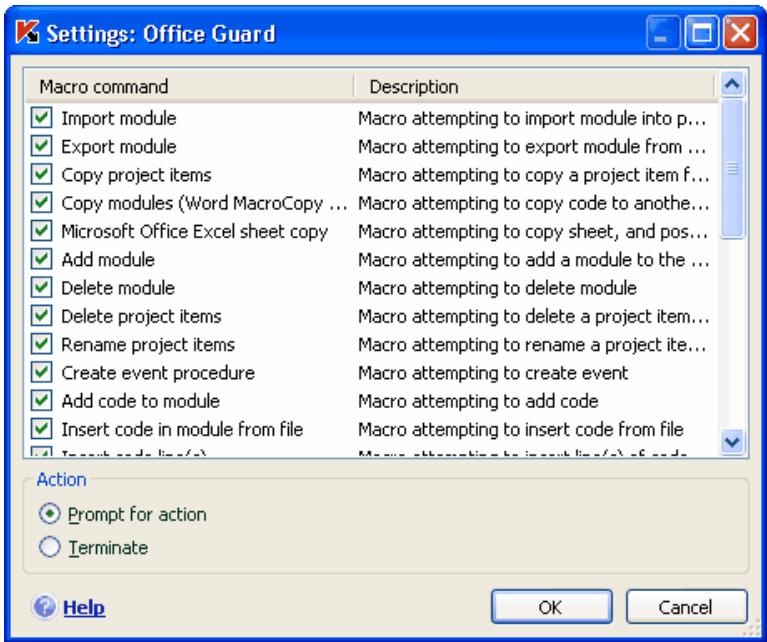Click 'Macro attempting to insert code from file'

pyautogui.click(x=521, y=430)
